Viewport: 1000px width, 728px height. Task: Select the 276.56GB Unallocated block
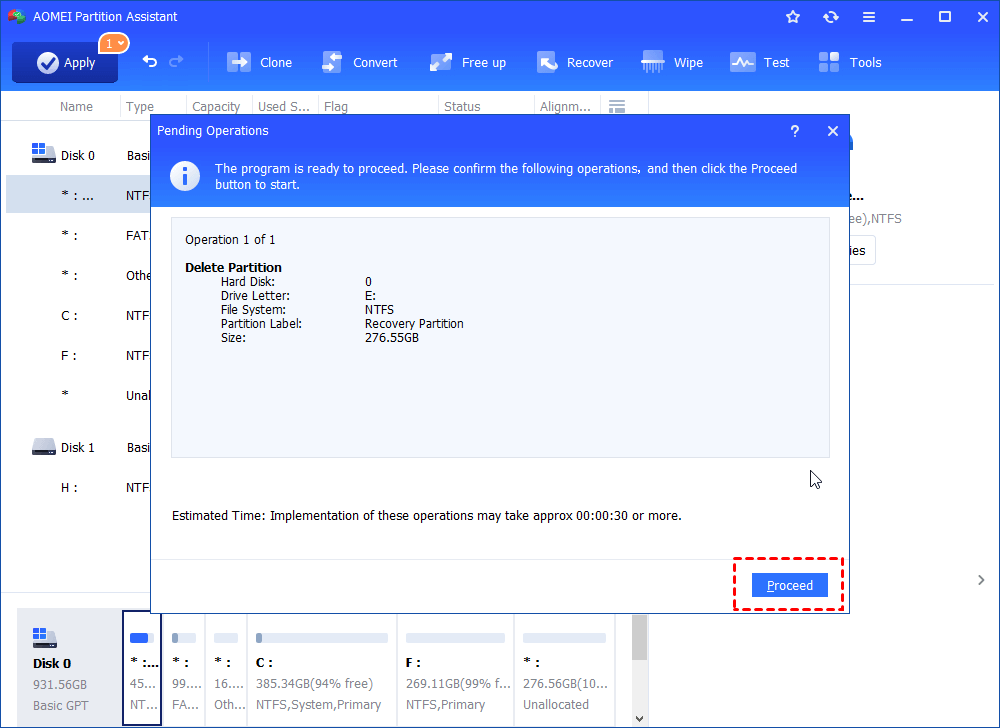point(564,669)
